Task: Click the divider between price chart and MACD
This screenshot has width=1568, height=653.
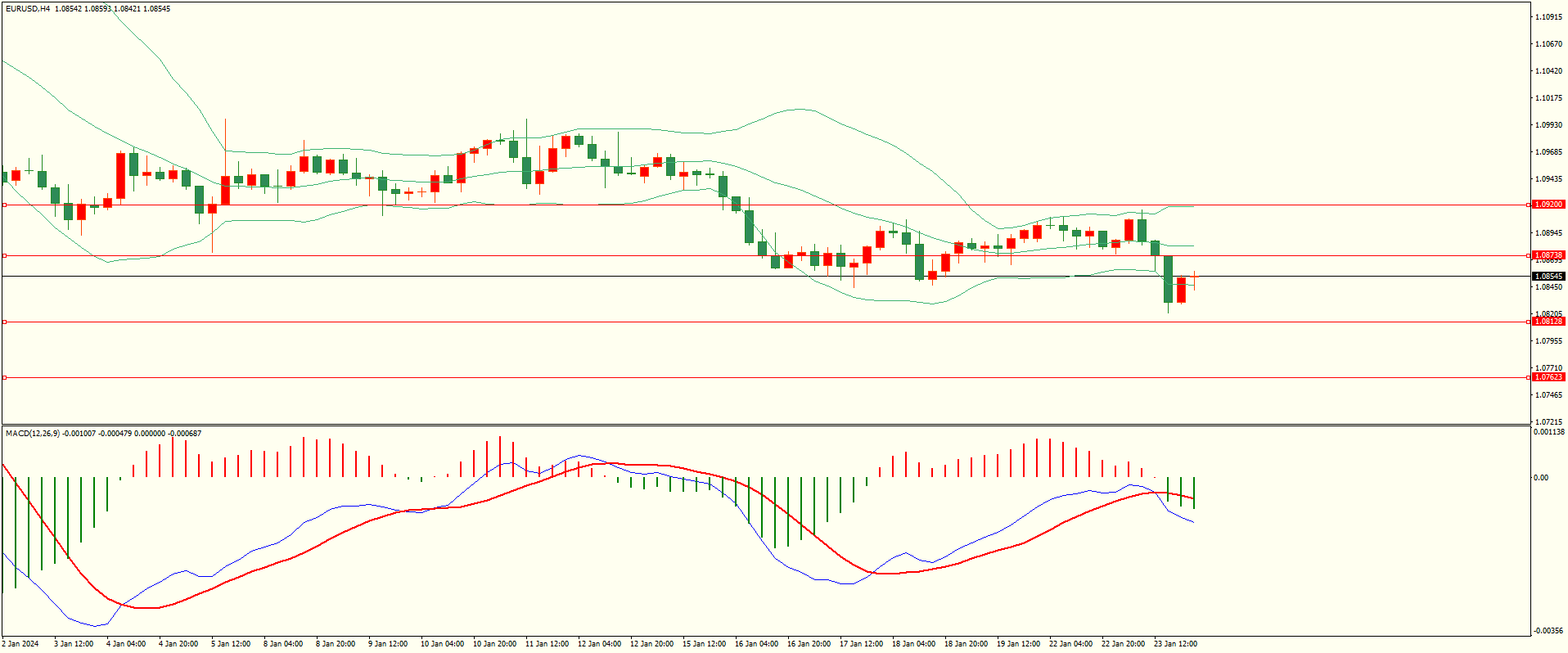Action: coord(765,425)
